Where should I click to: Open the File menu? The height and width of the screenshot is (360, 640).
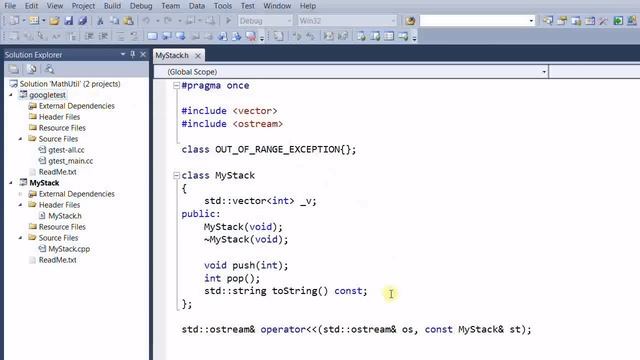pos(10,6)
